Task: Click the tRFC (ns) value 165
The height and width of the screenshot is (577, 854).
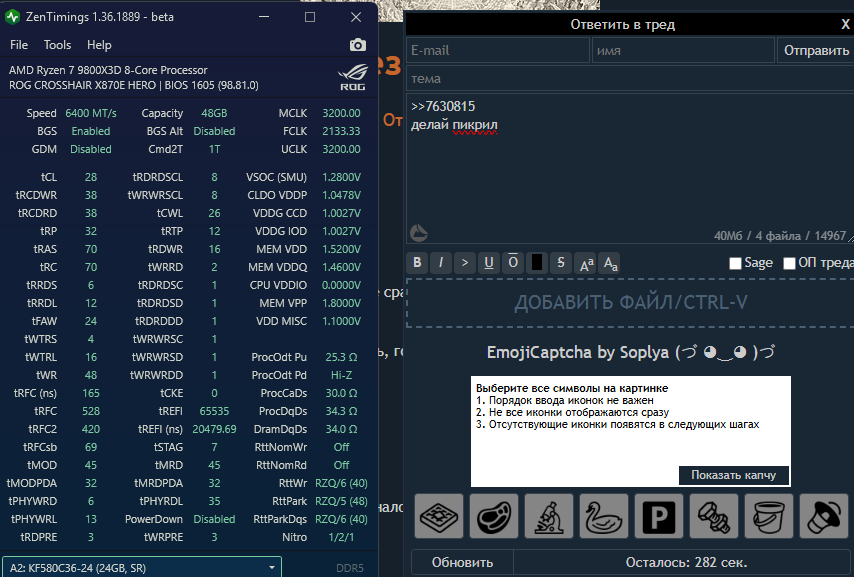Action: click(91, 393)
